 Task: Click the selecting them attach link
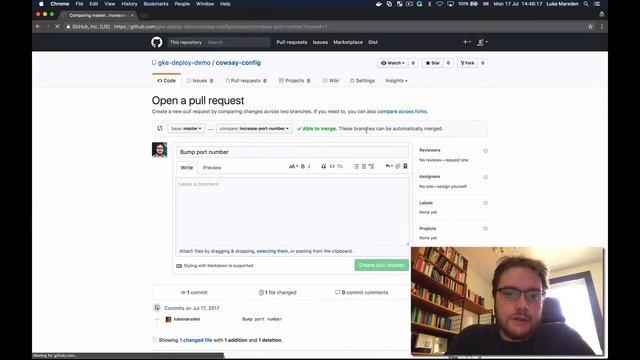point(272,251)
